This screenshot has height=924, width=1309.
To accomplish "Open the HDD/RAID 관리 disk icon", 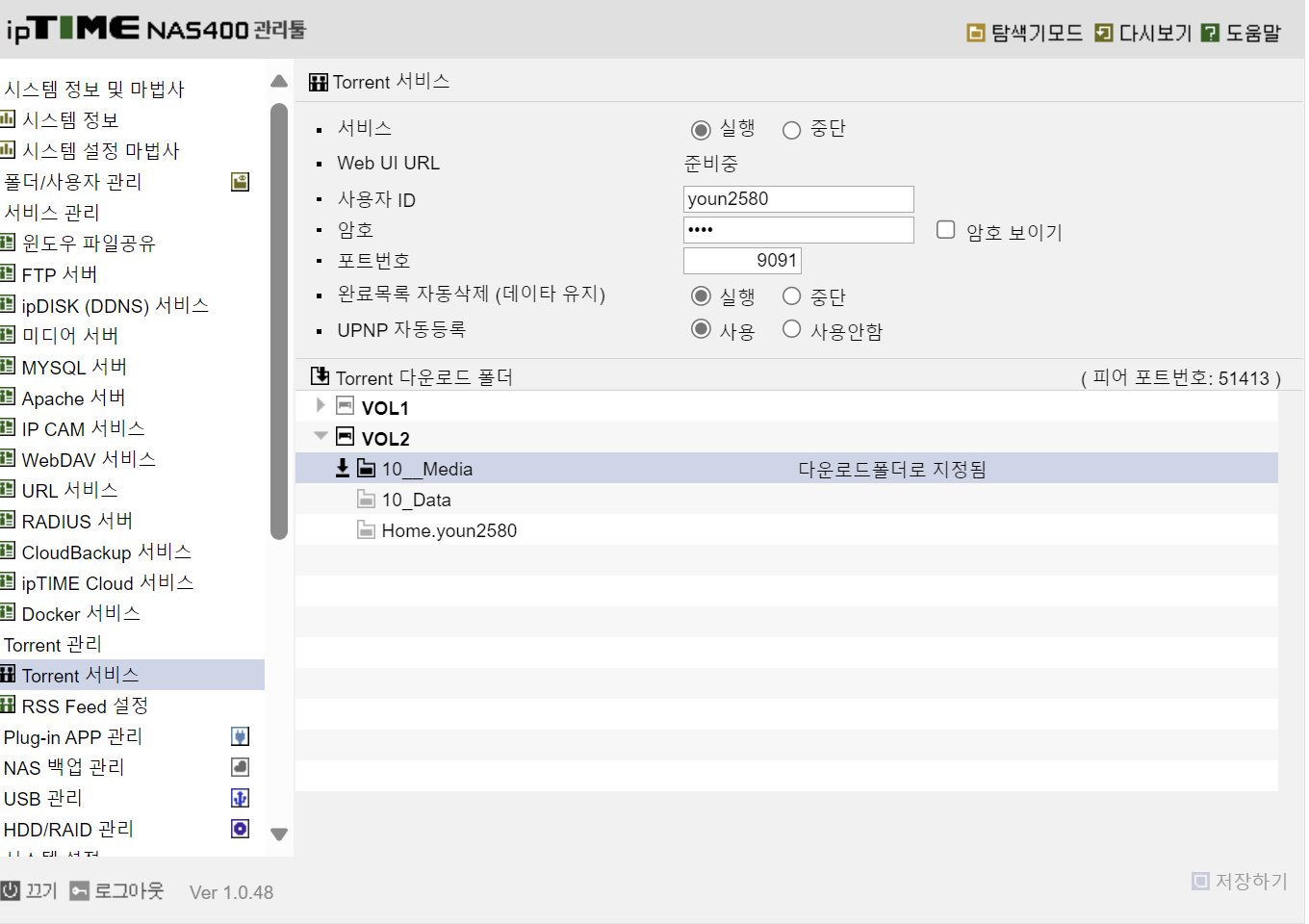I will click(x=241, y=829).
